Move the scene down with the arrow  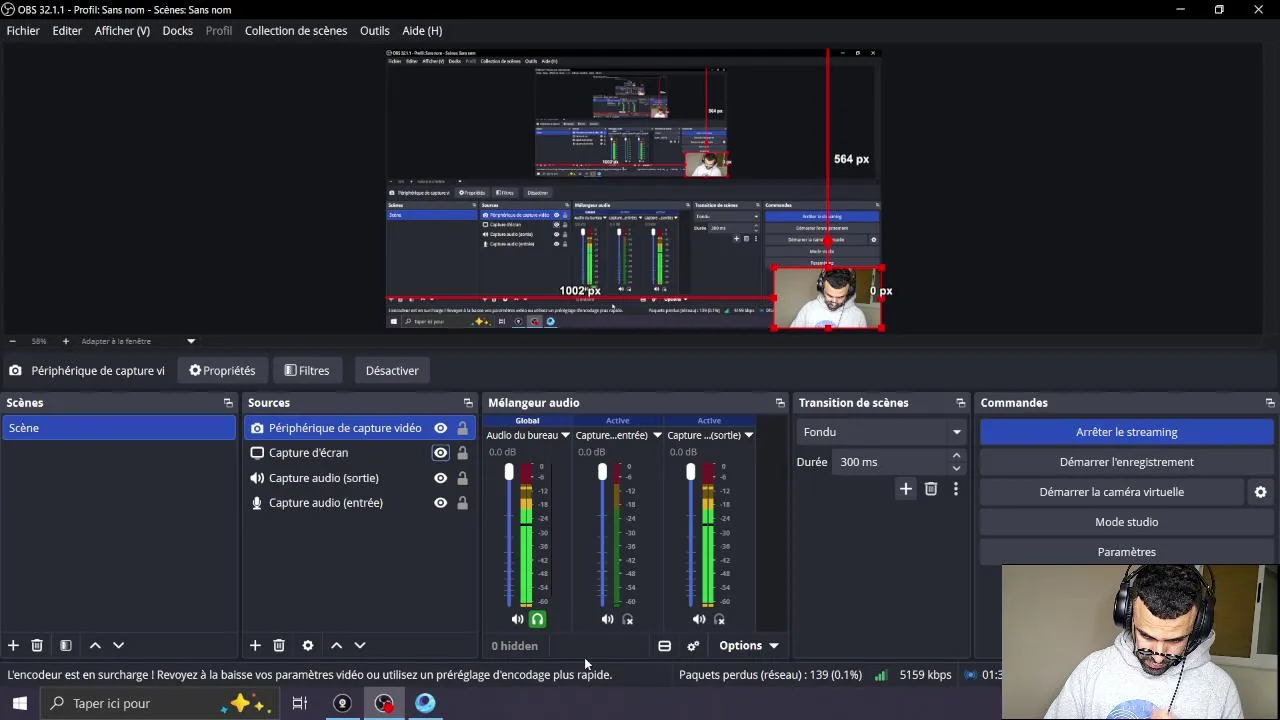coord(118,646)
